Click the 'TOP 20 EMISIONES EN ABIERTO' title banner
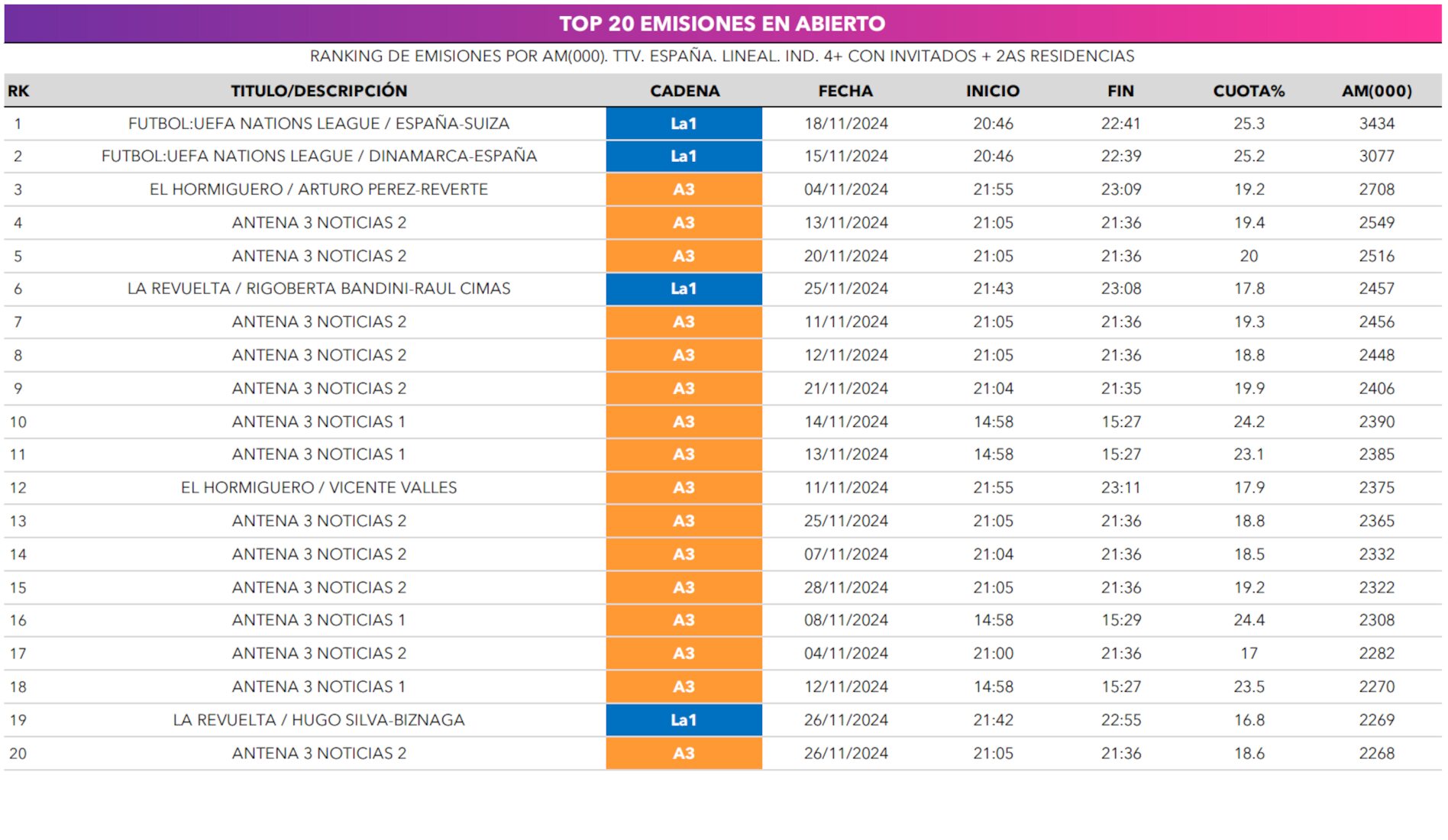Image resolution: width=1448 pixels, height=840 pixels. tap(722, 24)
